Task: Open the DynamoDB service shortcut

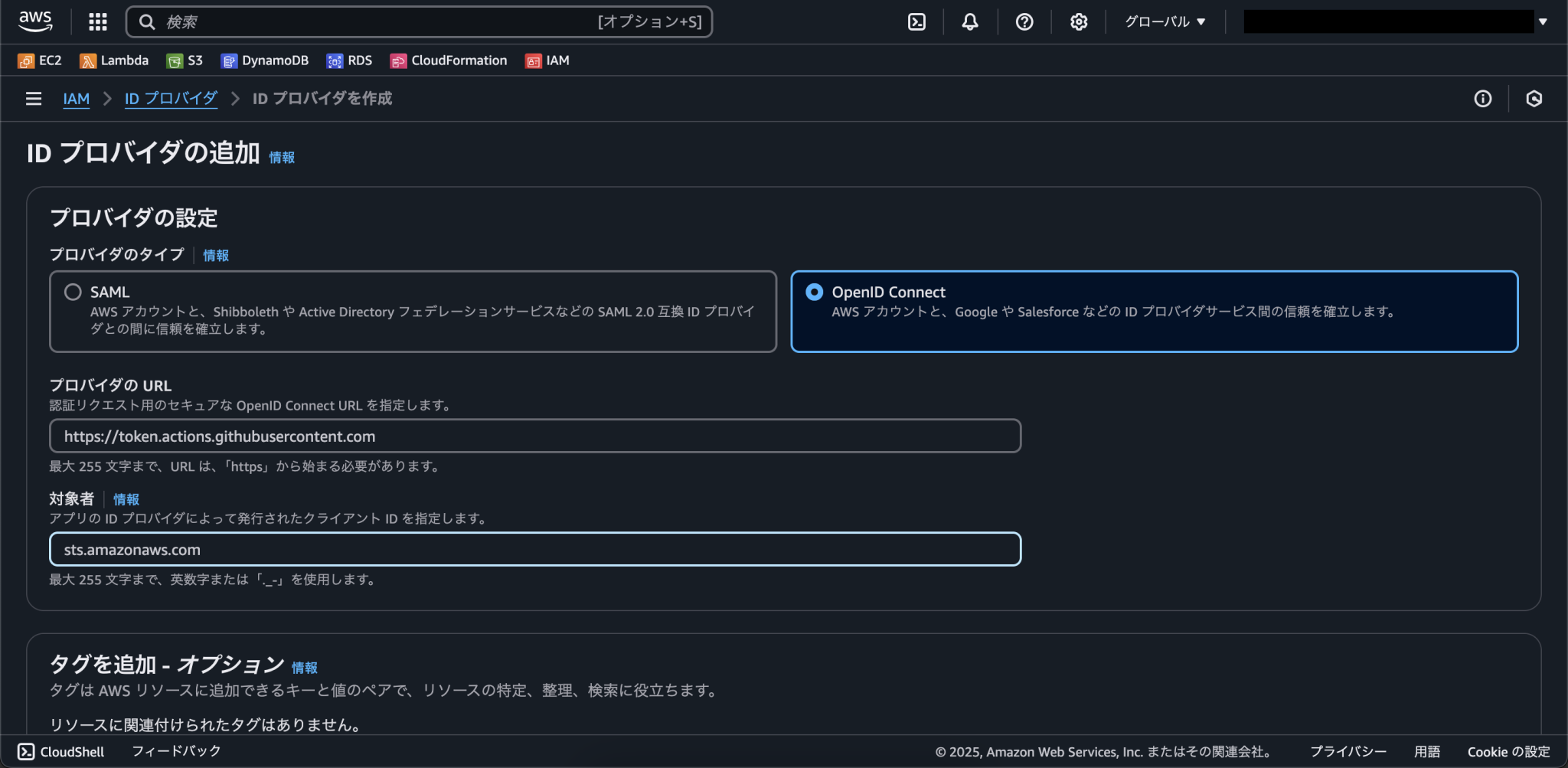Action: point(263,60)
